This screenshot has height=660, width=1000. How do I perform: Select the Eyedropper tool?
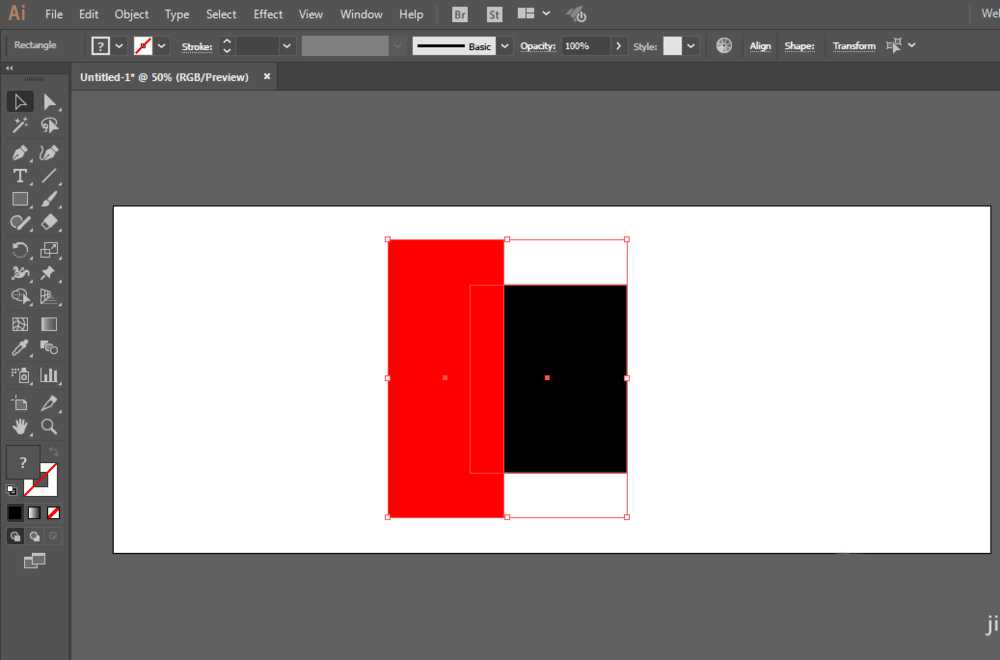[x=20, y=348]
